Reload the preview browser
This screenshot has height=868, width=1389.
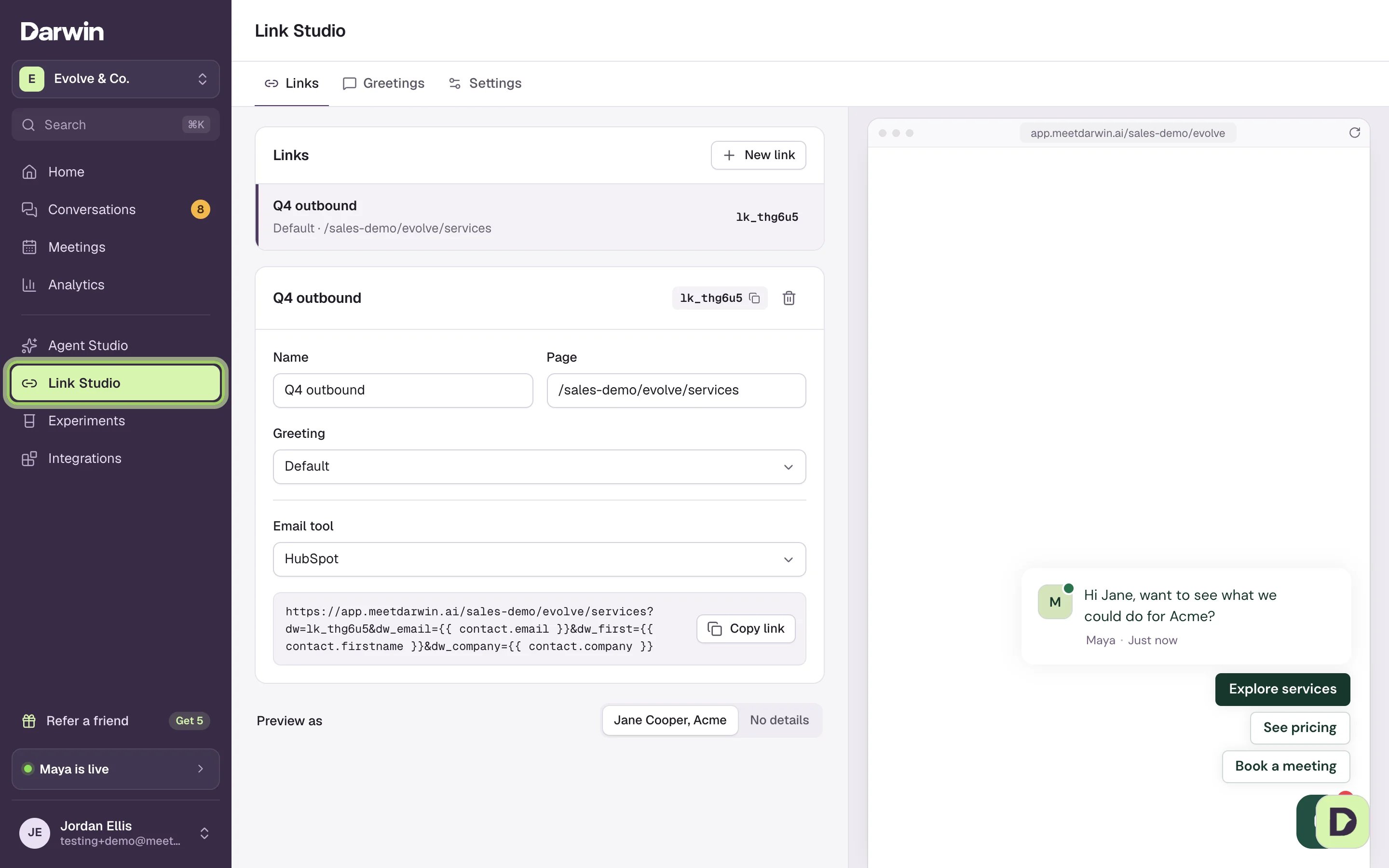(1354, 133)
